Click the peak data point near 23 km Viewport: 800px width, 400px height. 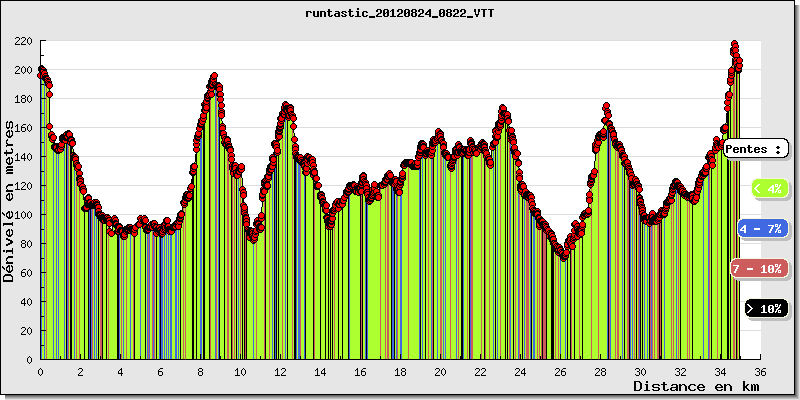click(x=502, y=108)
